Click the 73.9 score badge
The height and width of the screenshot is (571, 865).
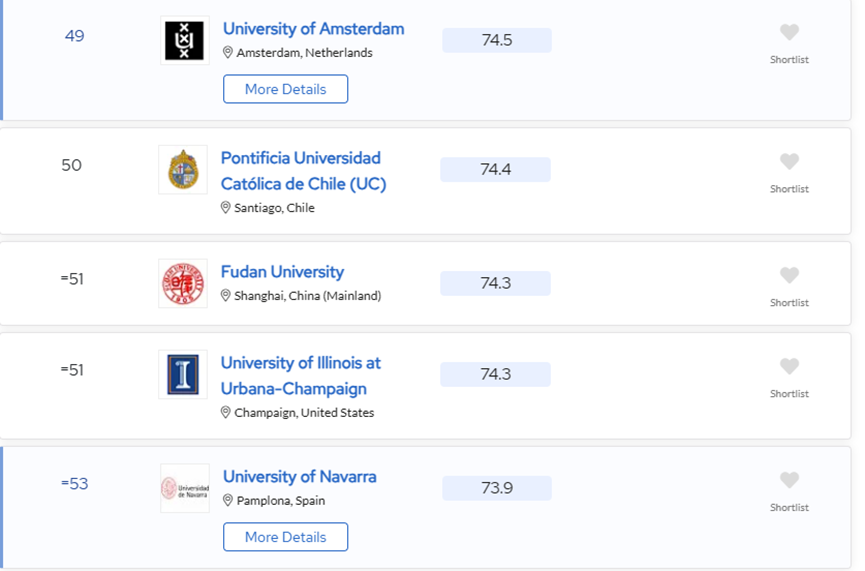click(x=497, y=488)
